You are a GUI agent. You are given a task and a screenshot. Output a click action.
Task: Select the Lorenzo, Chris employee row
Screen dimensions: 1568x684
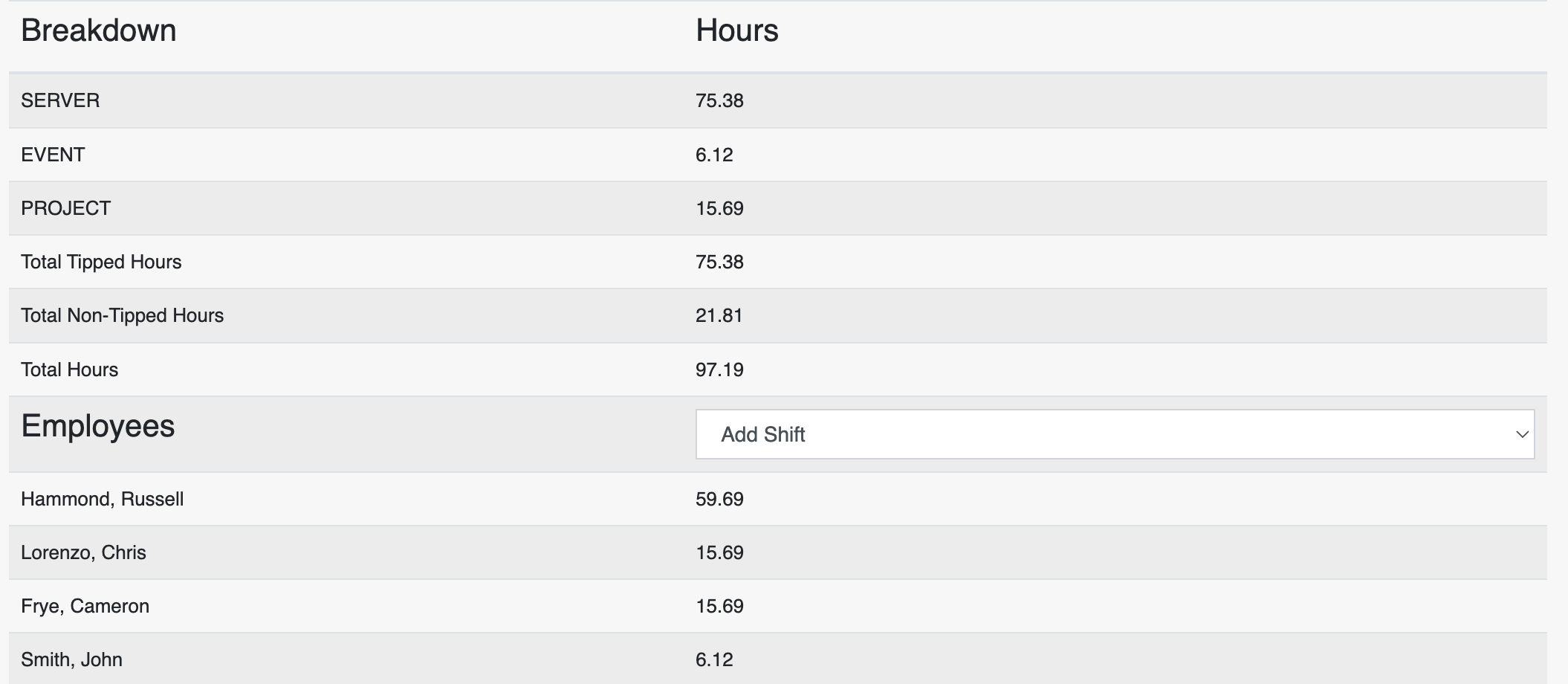click(778, 552)
